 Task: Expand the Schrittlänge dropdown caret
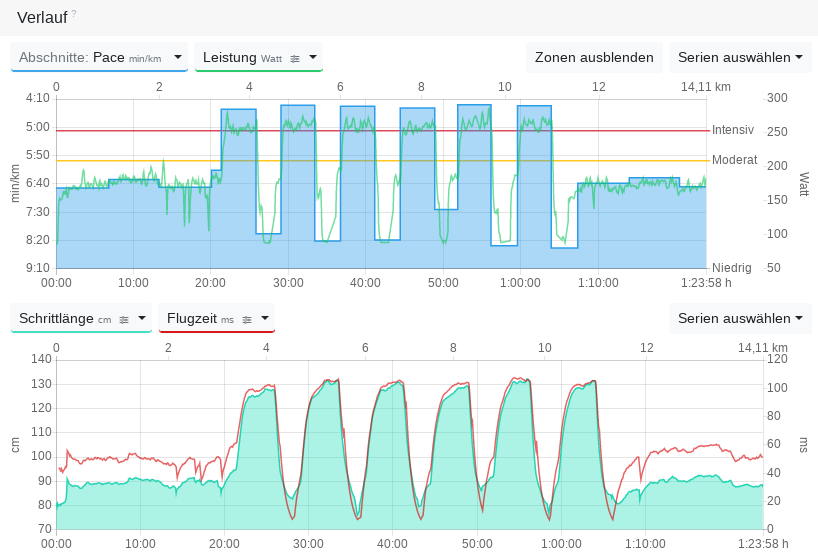pyautogui.click(x=142, y=319)
